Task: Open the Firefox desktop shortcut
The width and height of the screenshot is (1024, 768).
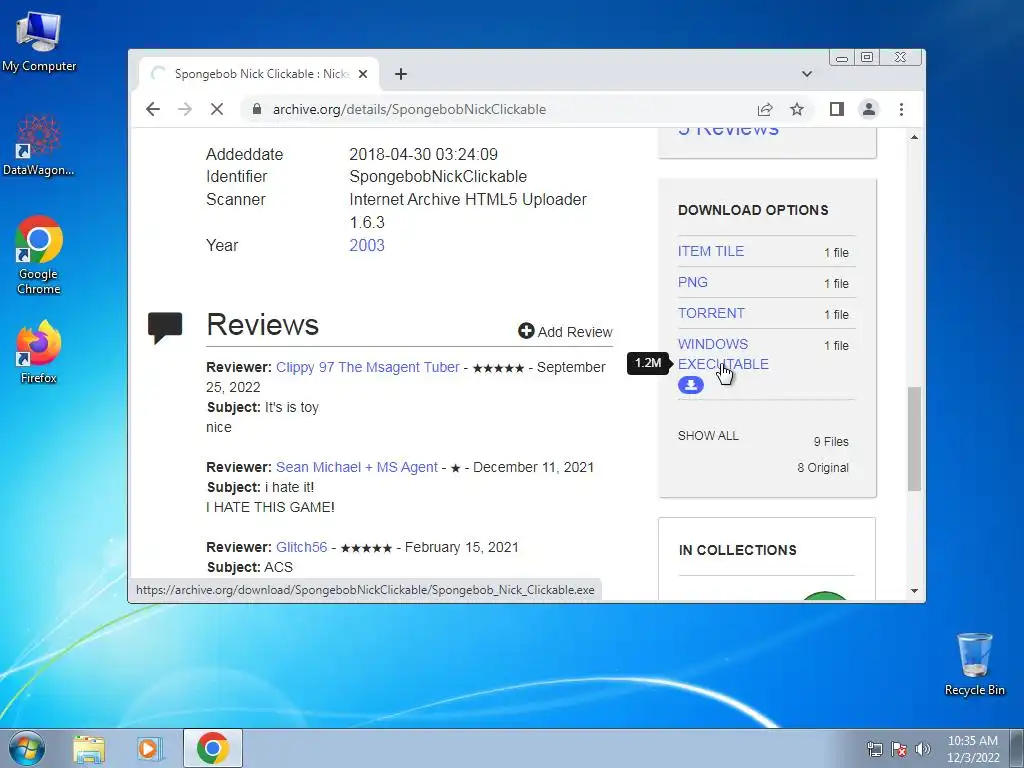Action: pos(39,352)
